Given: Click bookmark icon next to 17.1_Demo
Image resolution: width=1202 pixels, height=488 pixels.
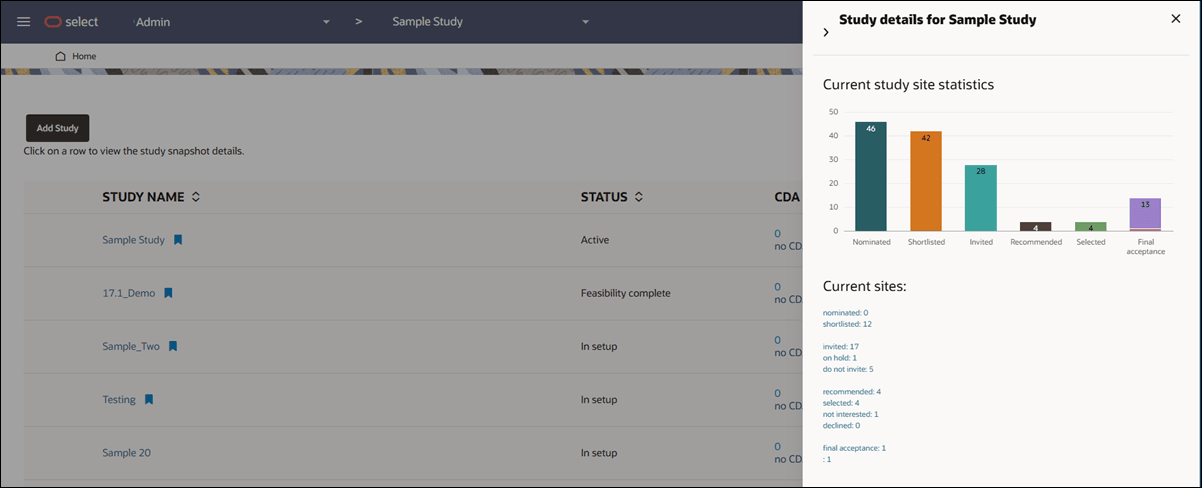Looking at the screenshot, I should coord(168,293).
